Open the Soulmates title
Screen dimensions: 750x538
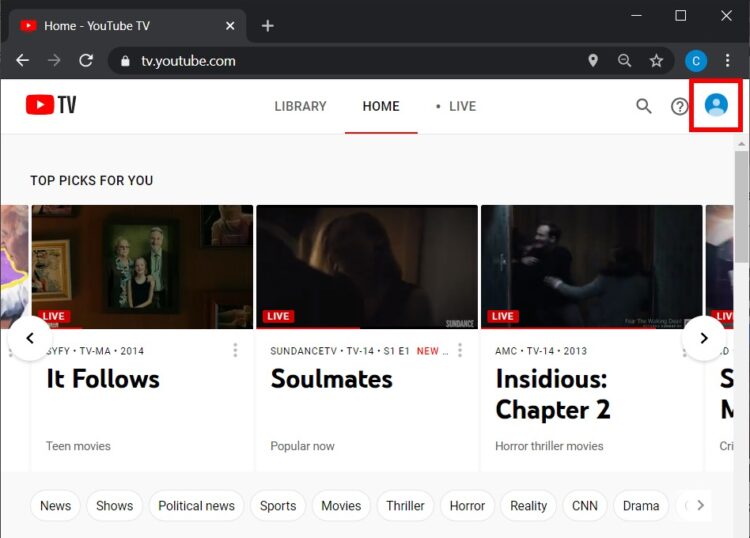pos(331,379)
